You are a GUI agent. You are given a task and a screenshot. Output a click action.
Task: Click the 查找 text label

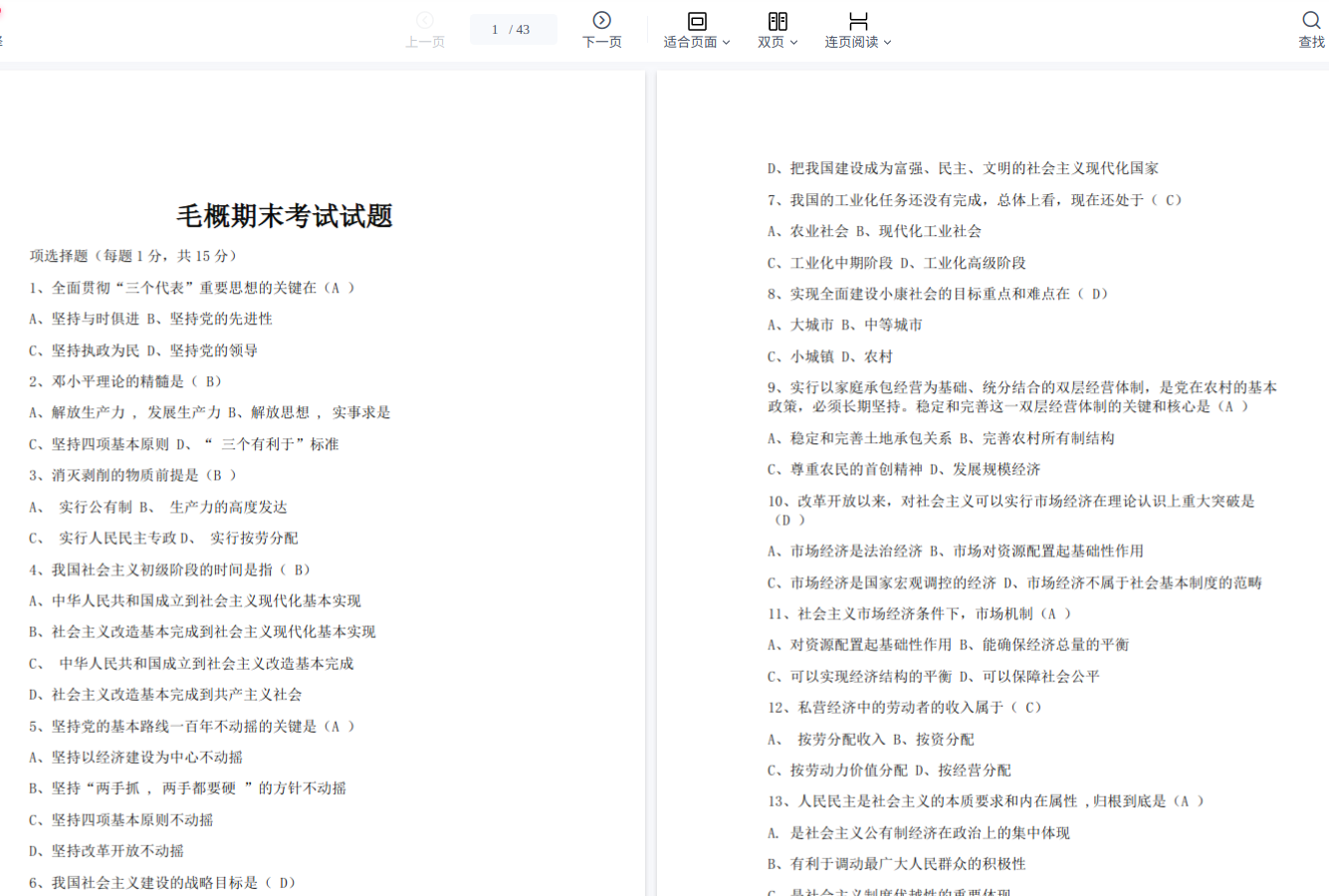click(1311, 42)
